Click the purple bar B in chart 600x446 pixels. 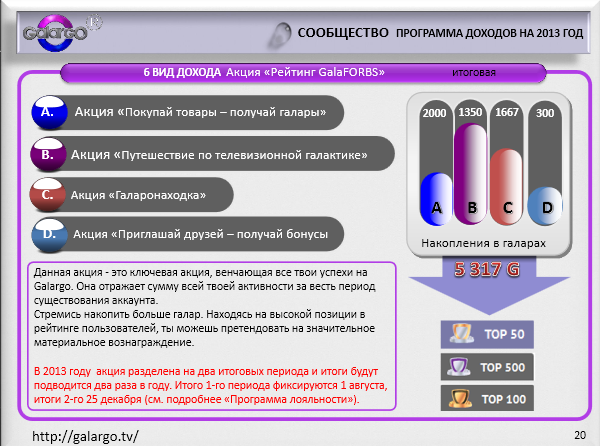471,173
